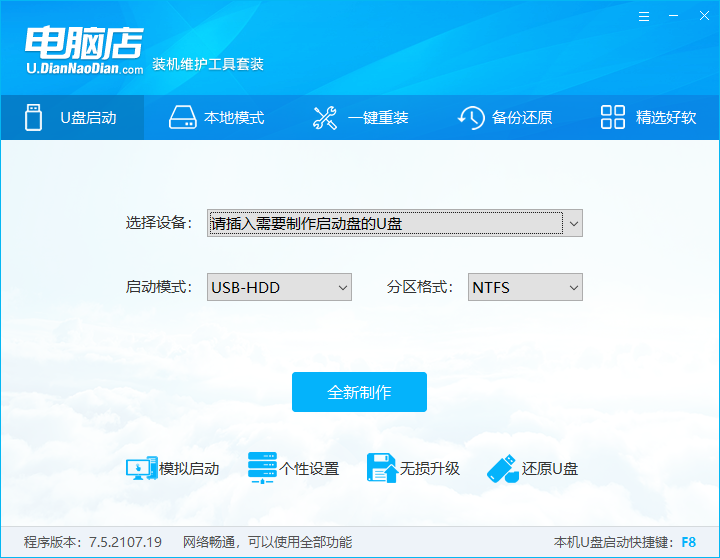Click the 全新制作 button
The image size is (720, 558).
pos(359,392)
